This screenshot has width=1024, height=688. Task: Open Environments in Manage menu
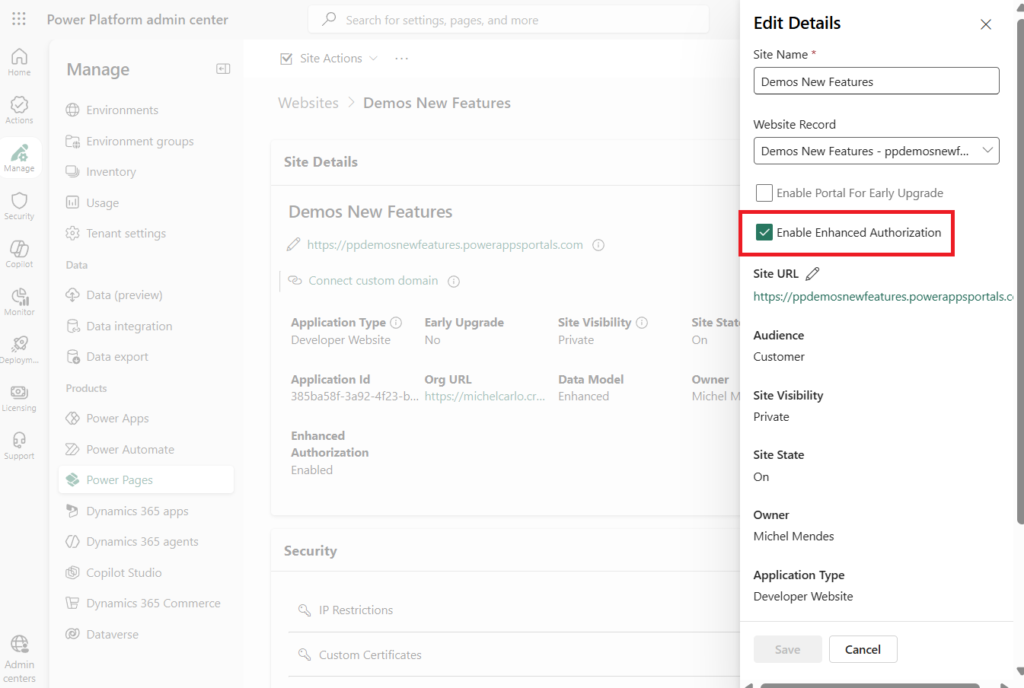pyautogui.click(x=122, y=110)
